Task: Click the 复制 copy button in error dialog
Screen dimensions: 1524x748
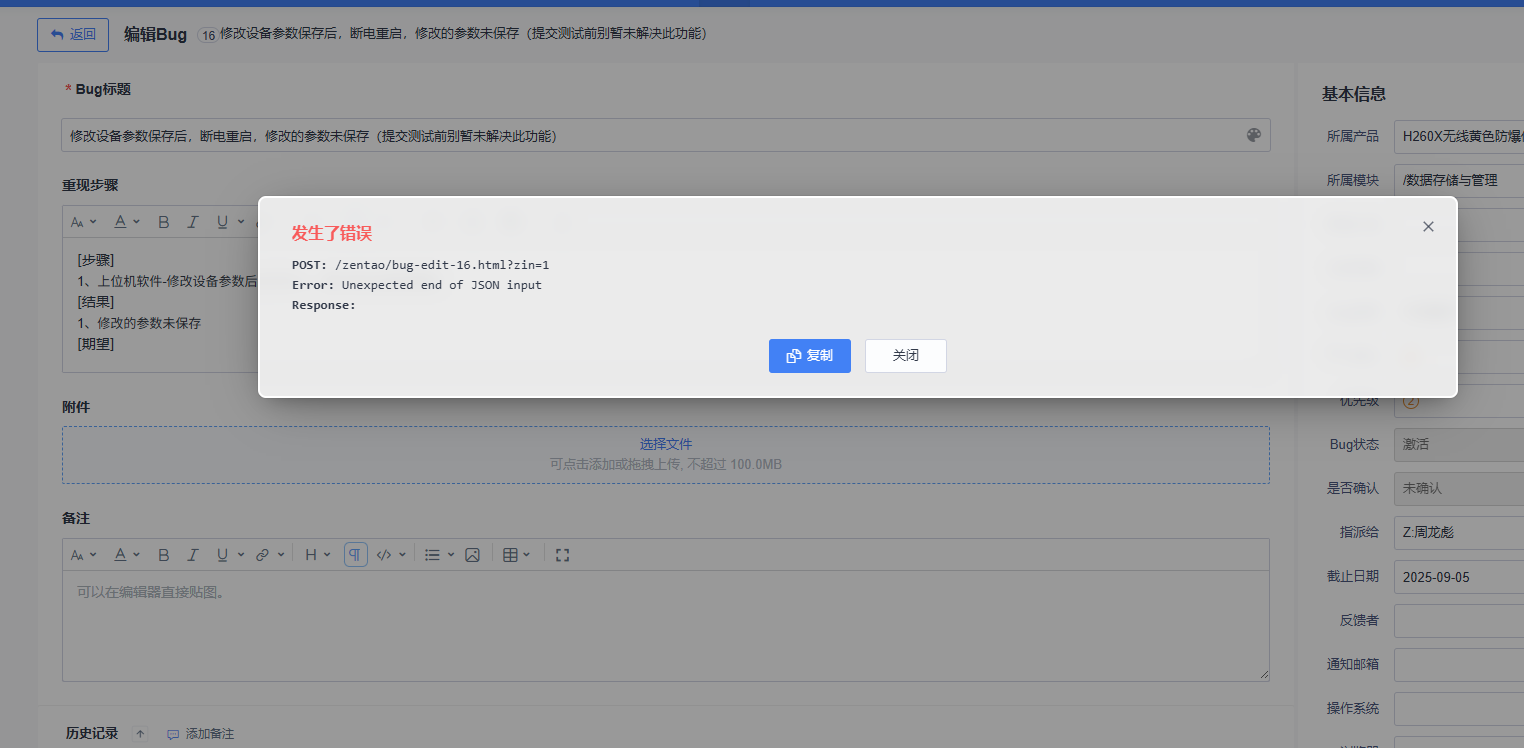Action: [x=809, y=356]
